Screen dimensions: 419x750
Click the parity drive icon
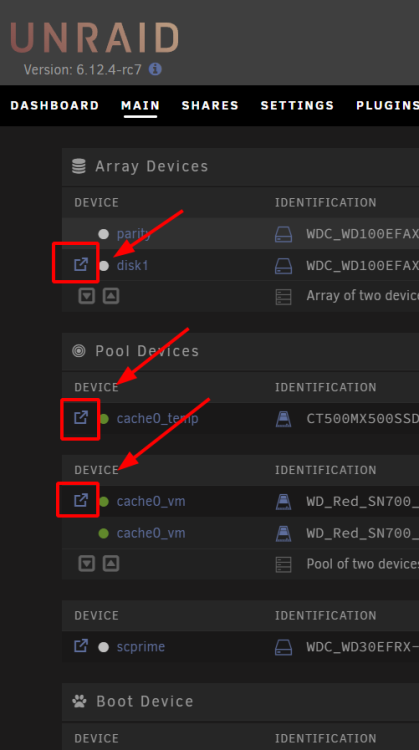coord(283,234)
